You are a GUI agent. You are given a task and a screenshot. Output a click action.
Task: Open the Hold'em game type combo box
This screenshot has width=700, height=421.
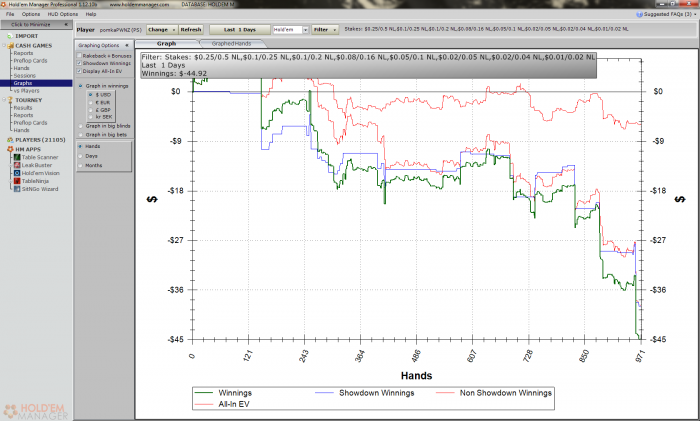point(291,30)
